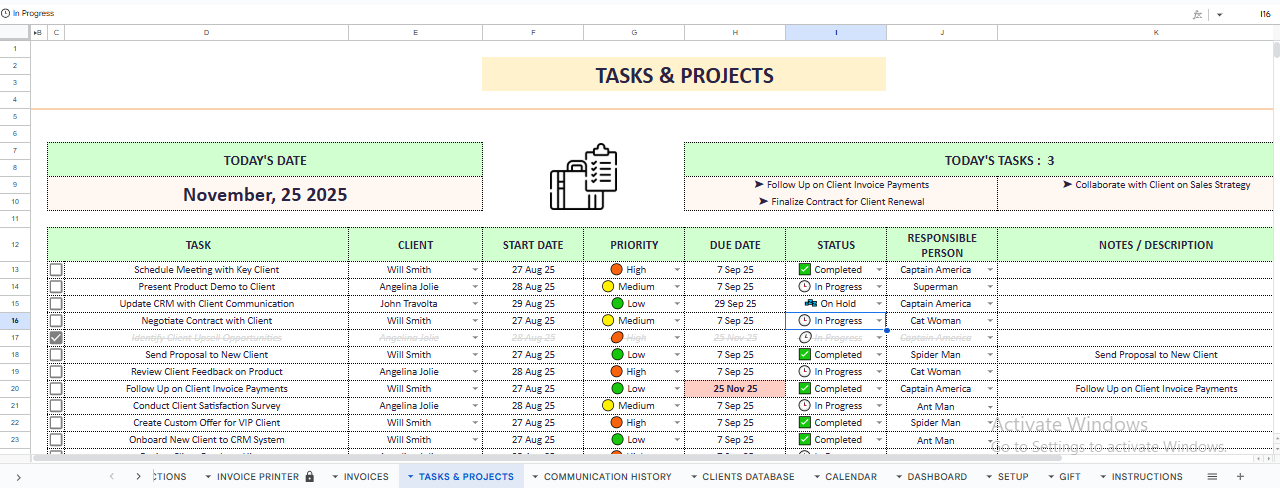This screenshot has width=1280, height=488.
Task: Click the side panel chevron at bottom-left corner
Action: [18, 477]
